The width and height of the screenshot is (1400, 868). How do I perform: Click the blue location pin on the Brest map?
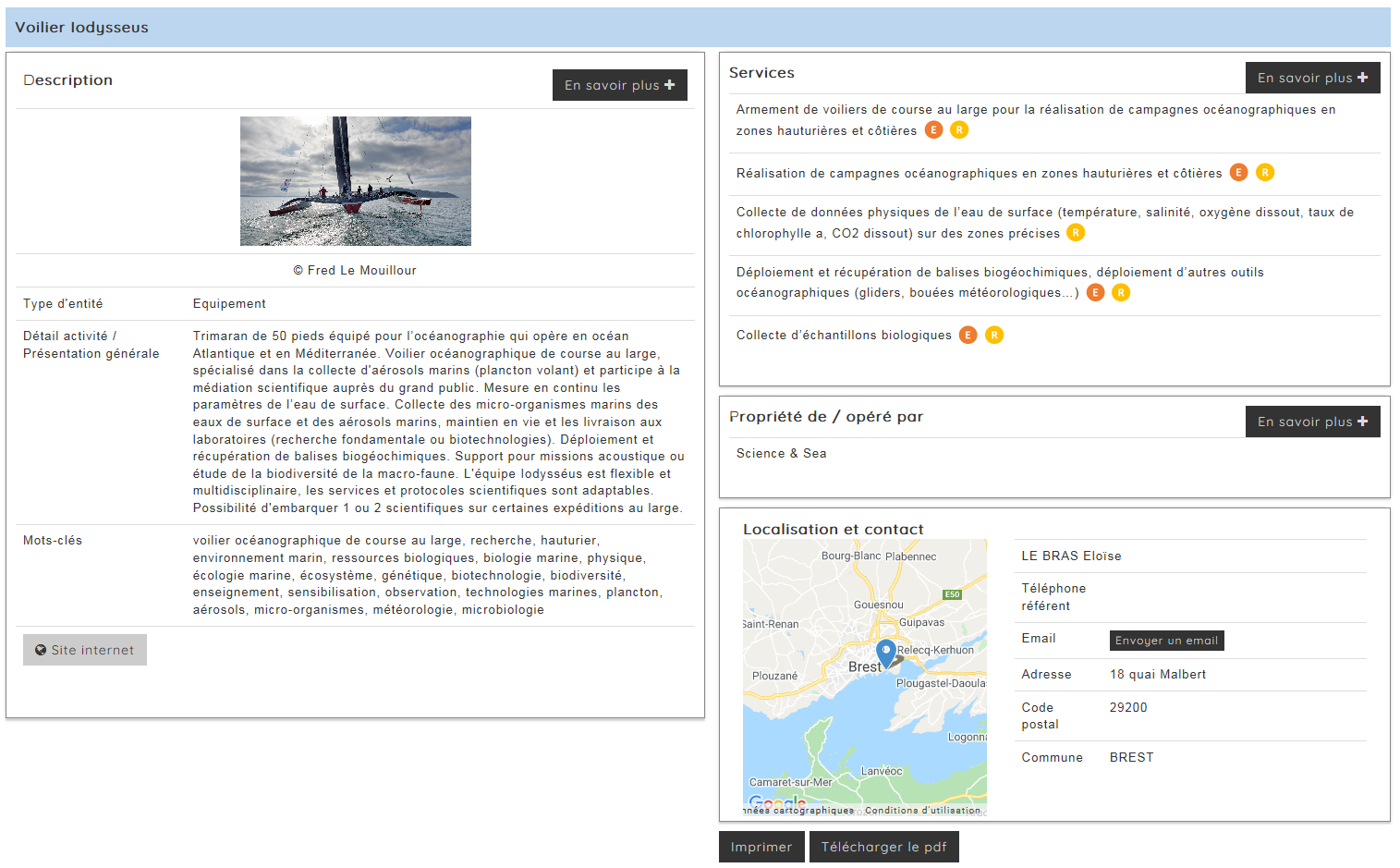tap(885, 654)
